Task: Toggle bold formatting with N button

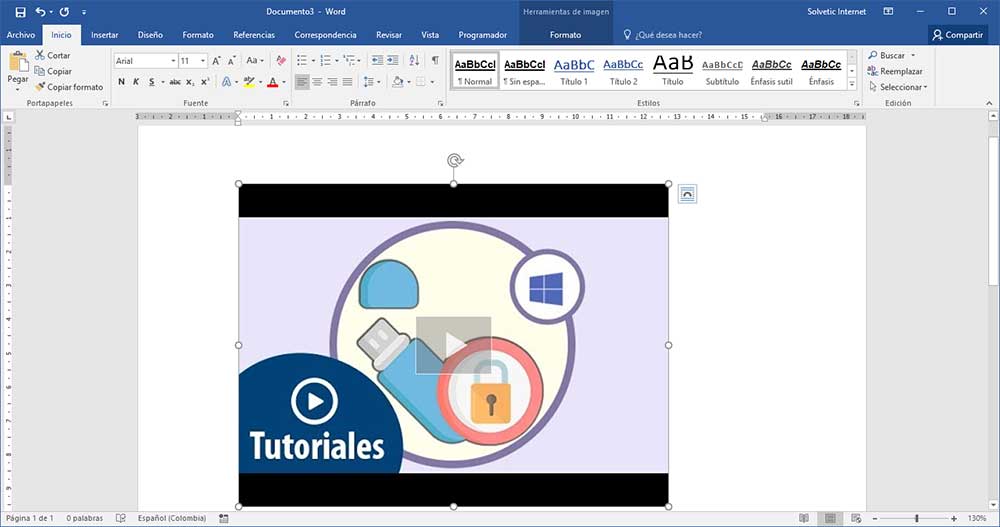Action: [x=122, y=82]
